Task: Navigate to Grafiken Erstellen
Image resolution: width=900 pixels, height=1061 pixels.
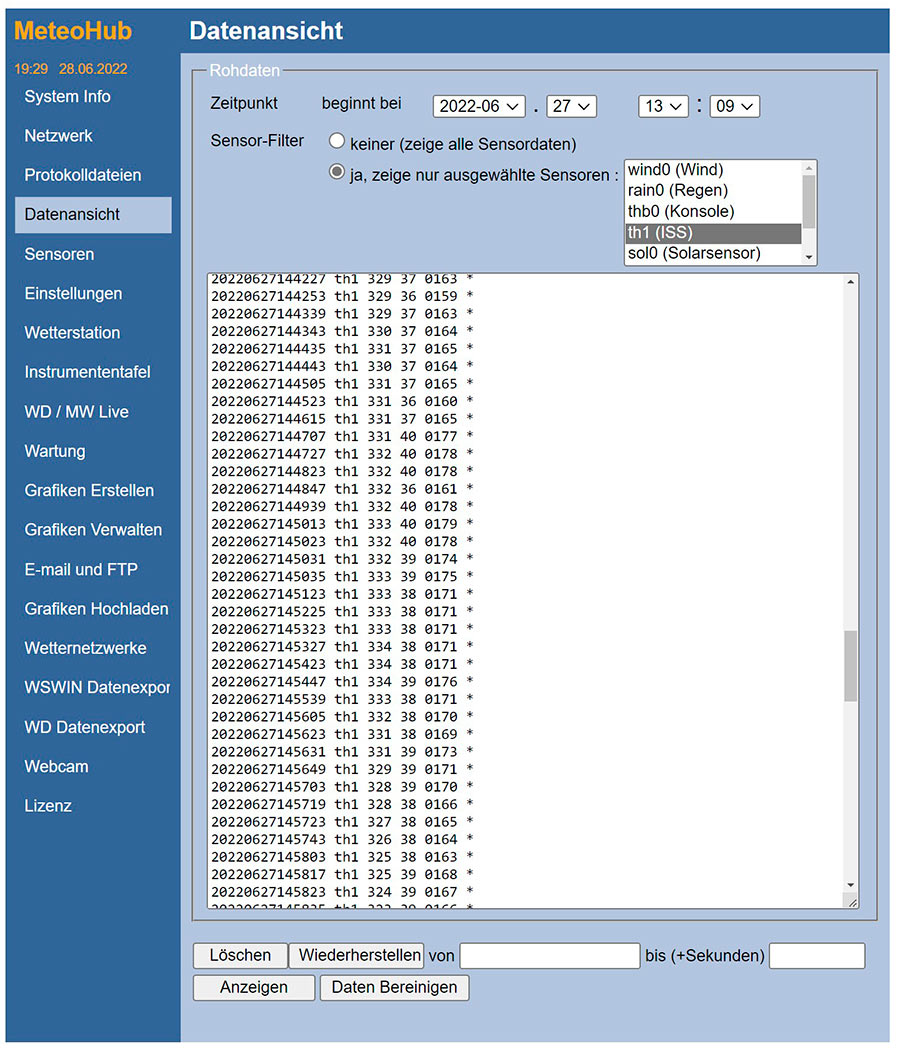Action: coord(89,490)
